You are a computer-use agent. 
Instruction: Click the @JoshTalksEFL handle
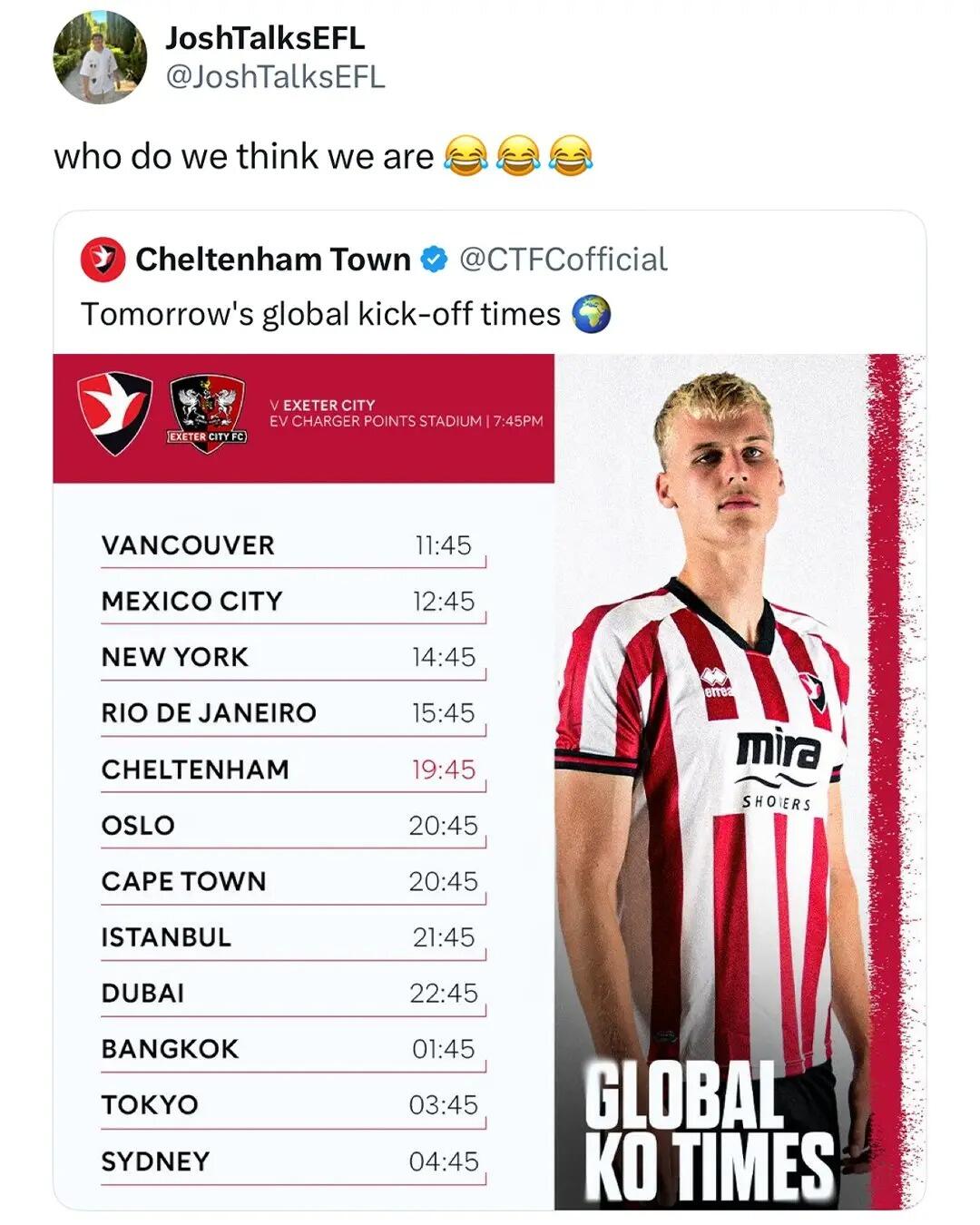tap(275, 77)
